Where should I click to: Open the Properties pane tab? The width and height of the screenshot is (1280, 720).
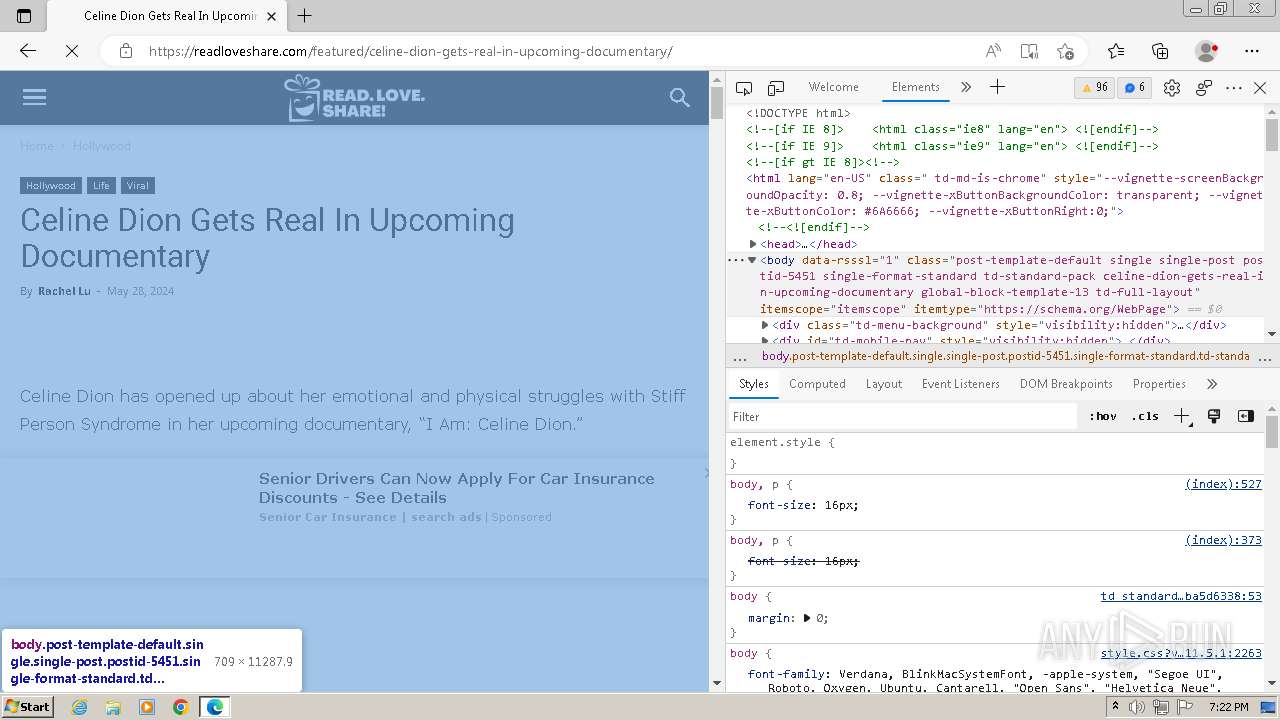pyautogui.click(x=1159, y=384)
